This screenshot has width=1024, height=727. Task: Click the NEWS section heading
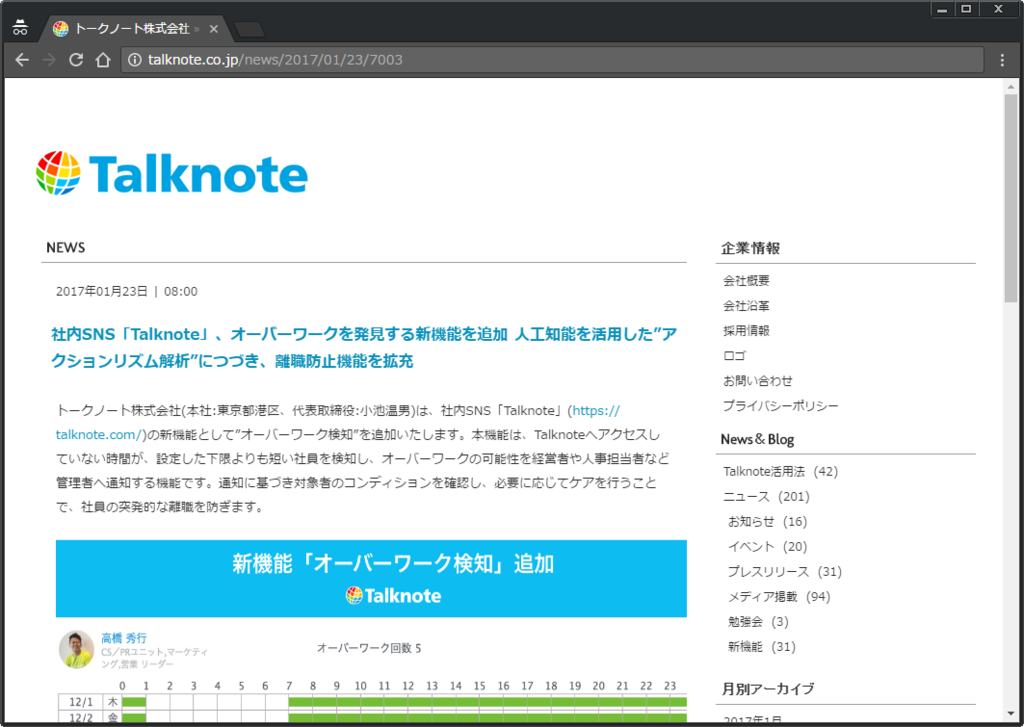(65, 248)
